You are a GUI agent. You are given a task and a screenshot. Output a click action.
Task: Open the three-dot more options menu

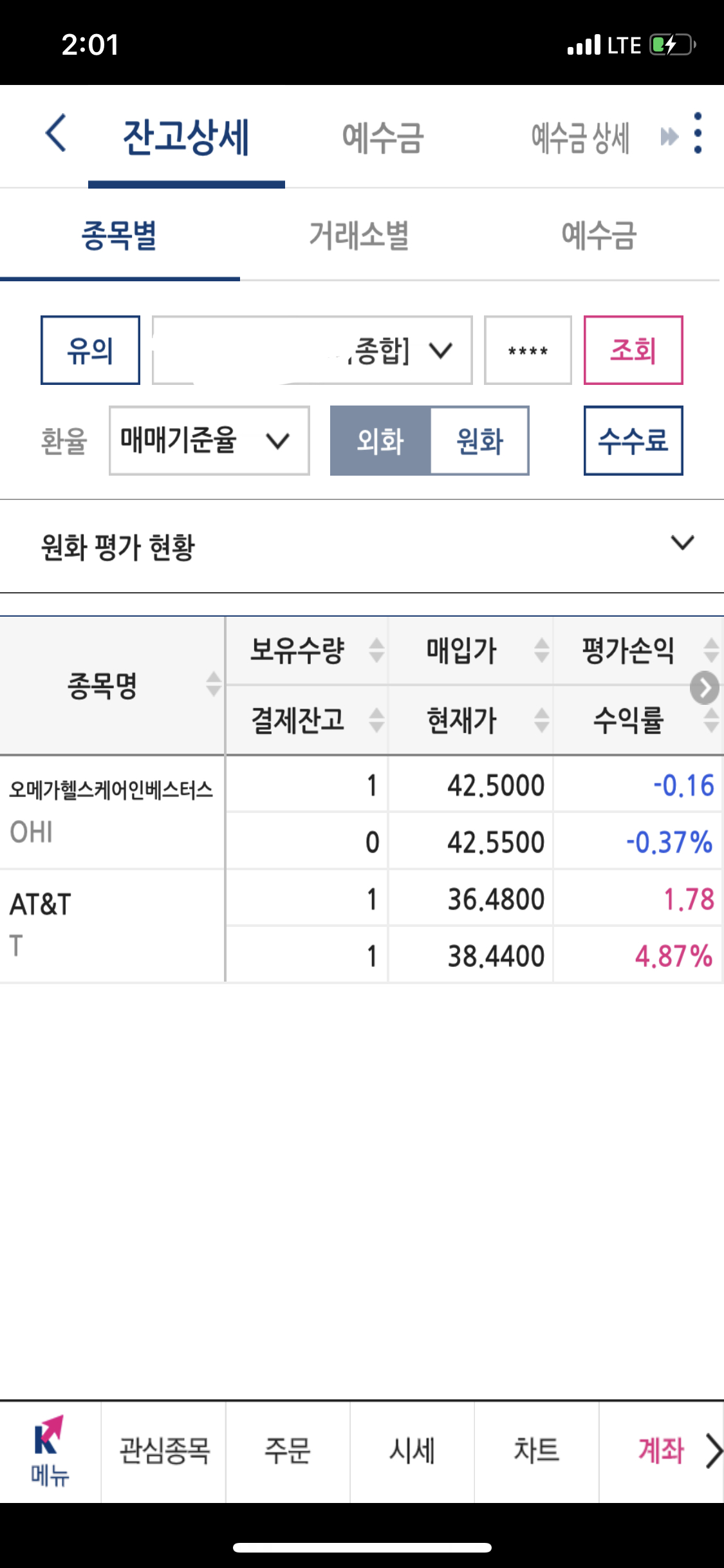click(698, 133)
